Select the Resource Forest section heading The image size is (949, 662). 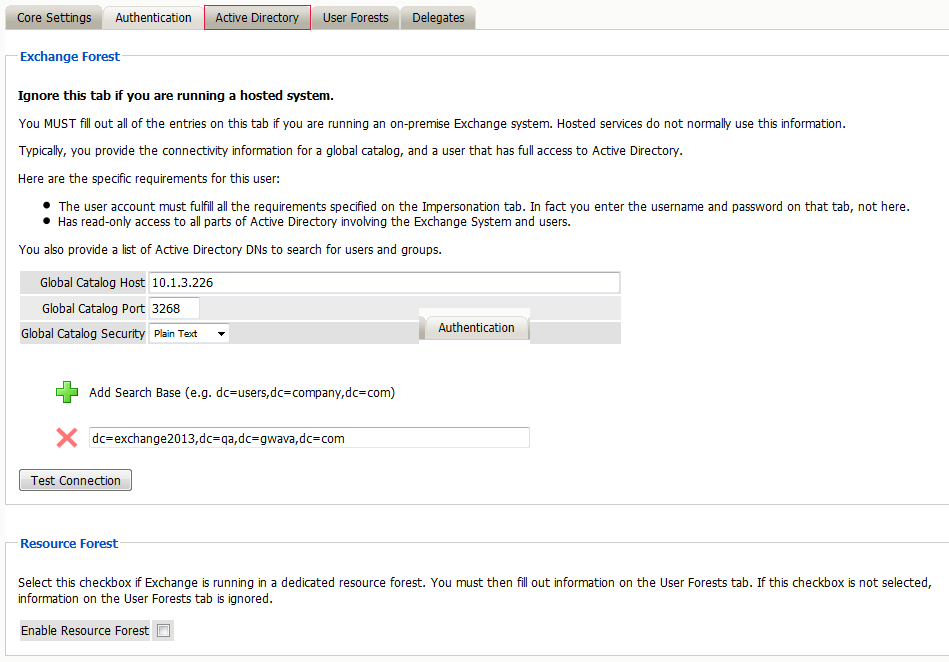69,544
